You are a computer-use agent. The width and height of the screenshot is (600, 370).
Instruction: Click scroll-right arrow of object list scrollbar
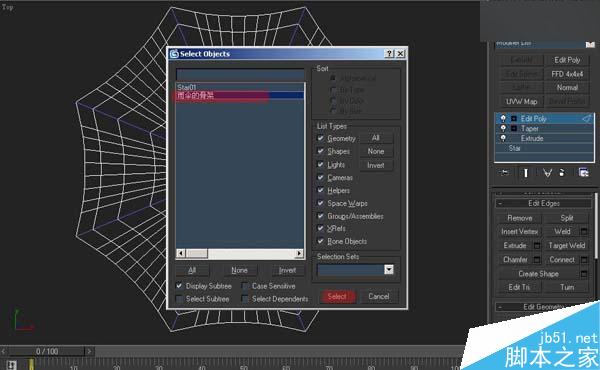(x=299, y=253)
